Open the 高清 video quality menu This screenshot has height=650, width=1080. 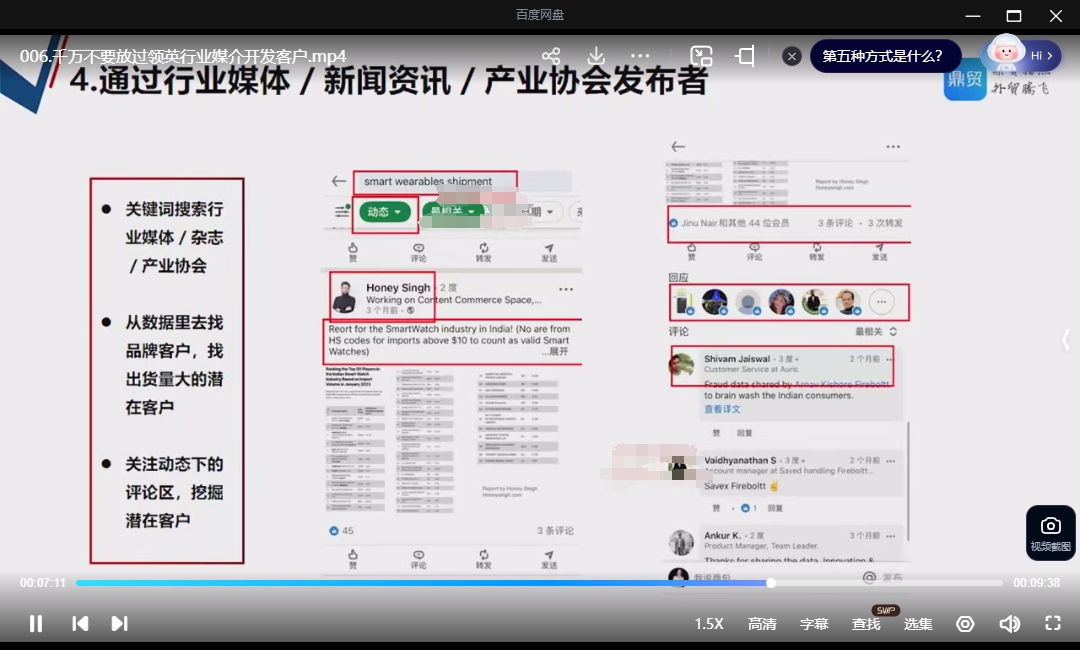point(762,624)
